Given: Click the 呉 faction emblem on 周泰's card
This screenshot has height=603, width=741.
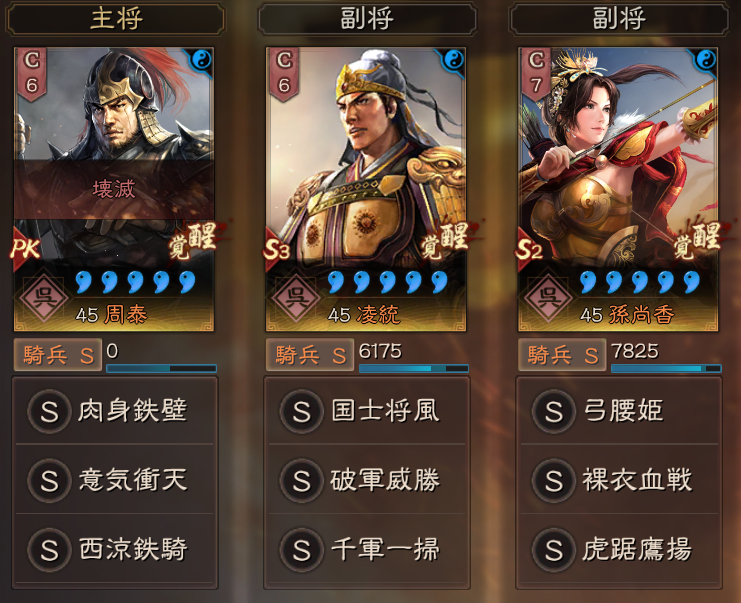Looking at the screenshot, I should (x=44, y=298).
